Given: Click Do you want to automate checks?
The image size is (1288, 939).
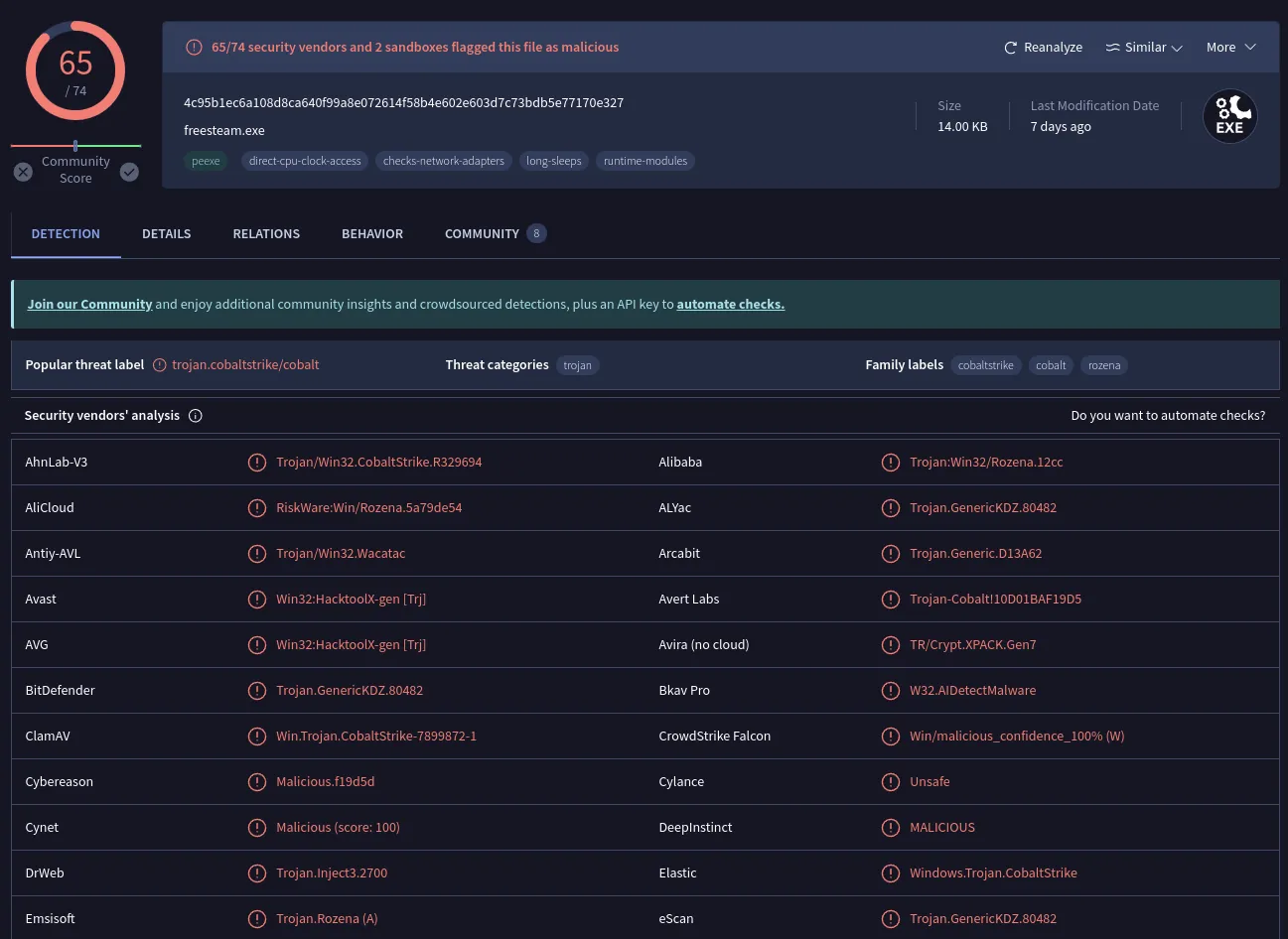Looking at the screenshot, I should [1168, 416].
